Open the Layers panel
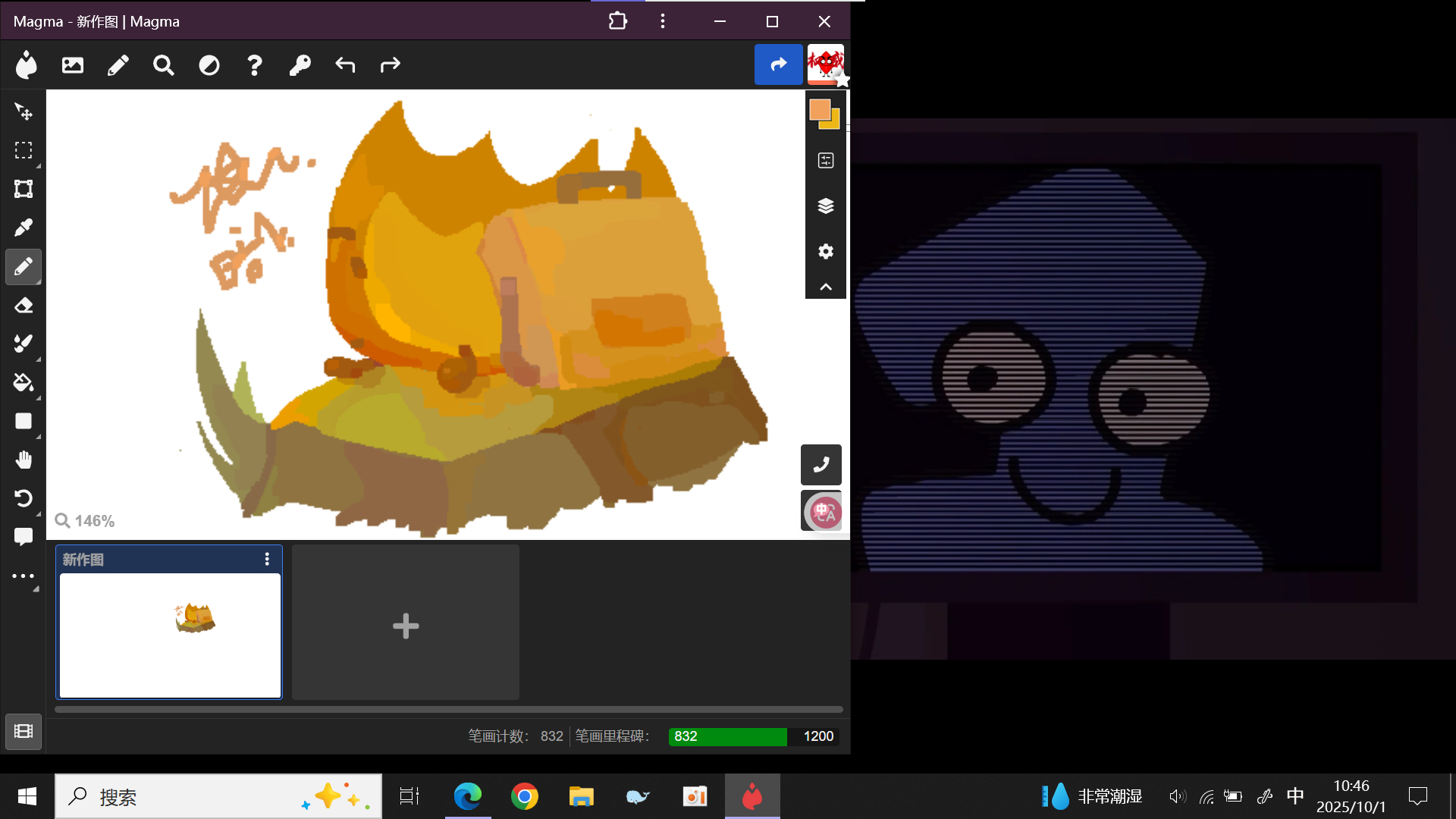The image size is (1456, 819). (826, 206)
